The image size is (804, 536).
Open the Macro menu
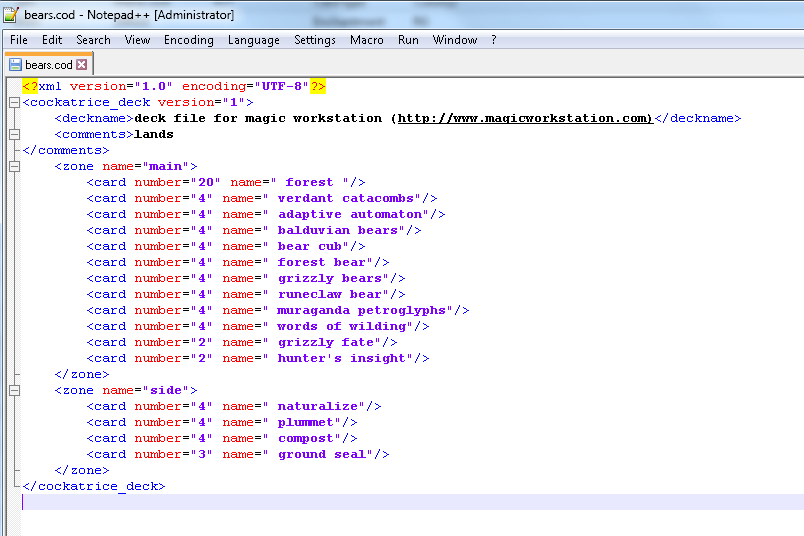point(367,40)
